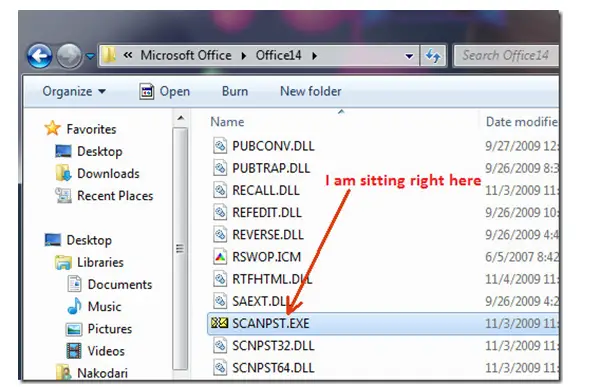Click the navigation pane scrollbar thumb
This screenshot has height=387, width=597.
point(180,248)
